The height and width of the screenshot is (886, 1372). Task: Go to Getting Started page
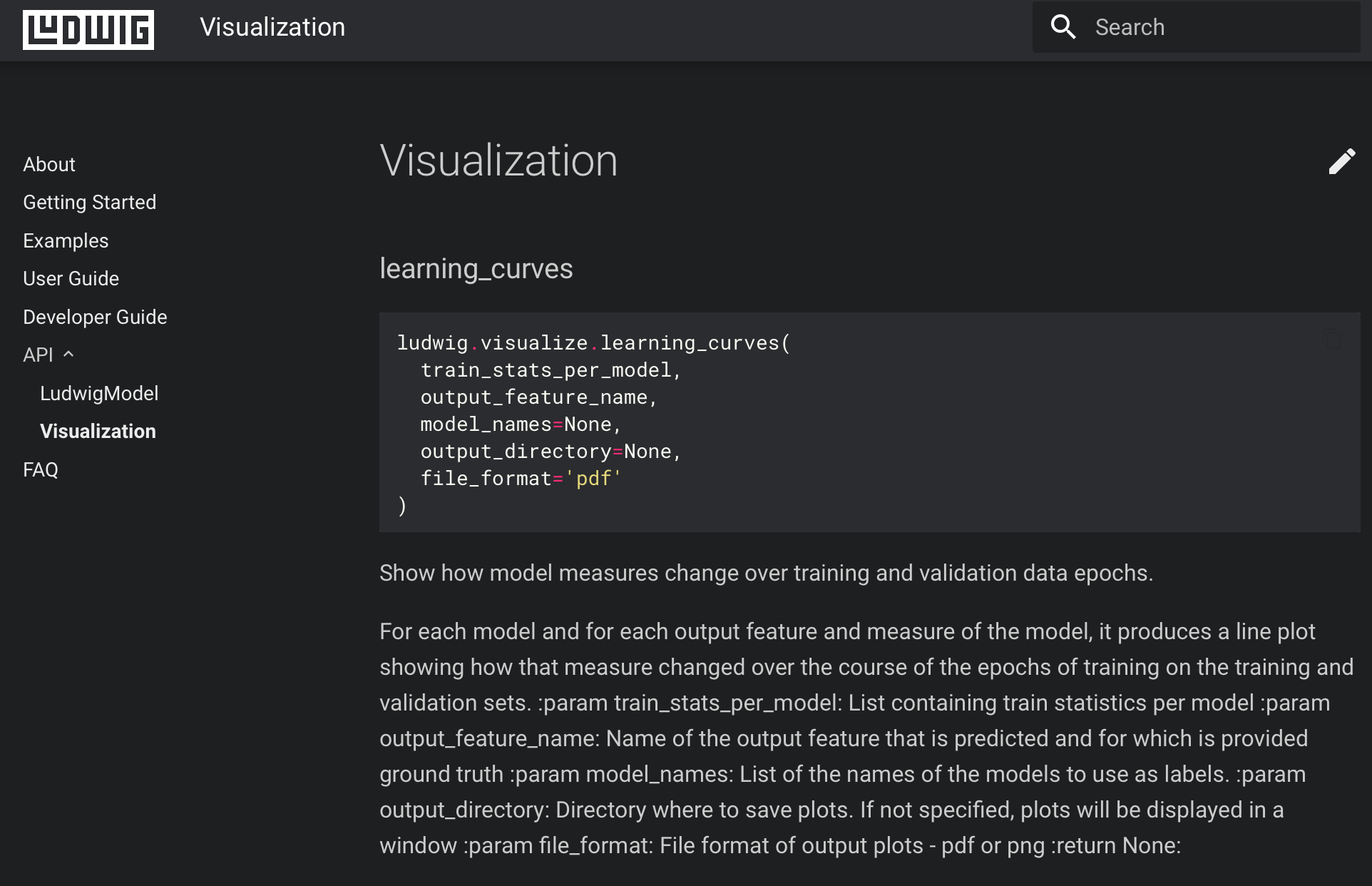tap(90, 202)
